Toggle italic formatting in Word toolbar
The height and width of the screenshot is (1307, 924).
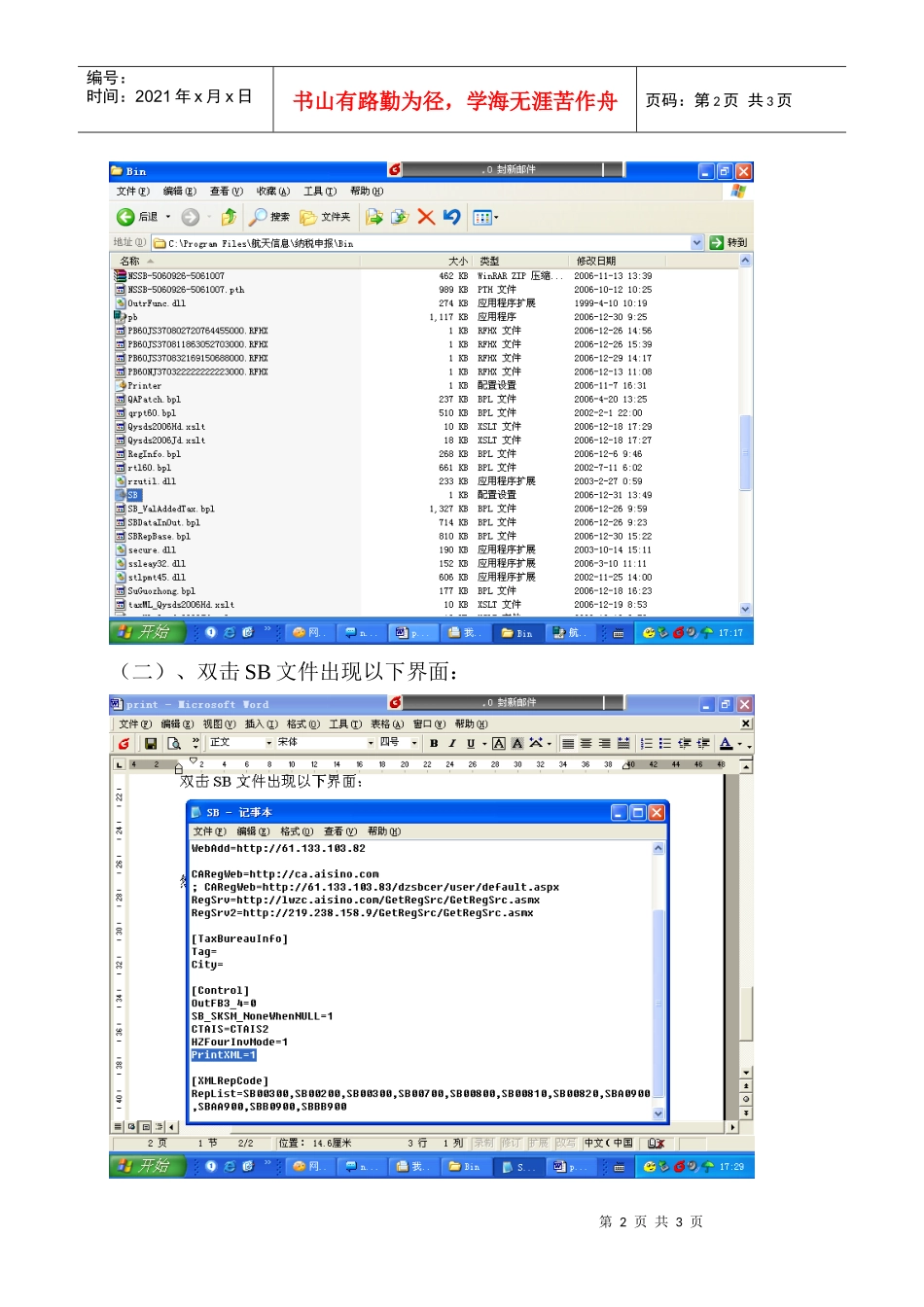[x=452, y=744]
